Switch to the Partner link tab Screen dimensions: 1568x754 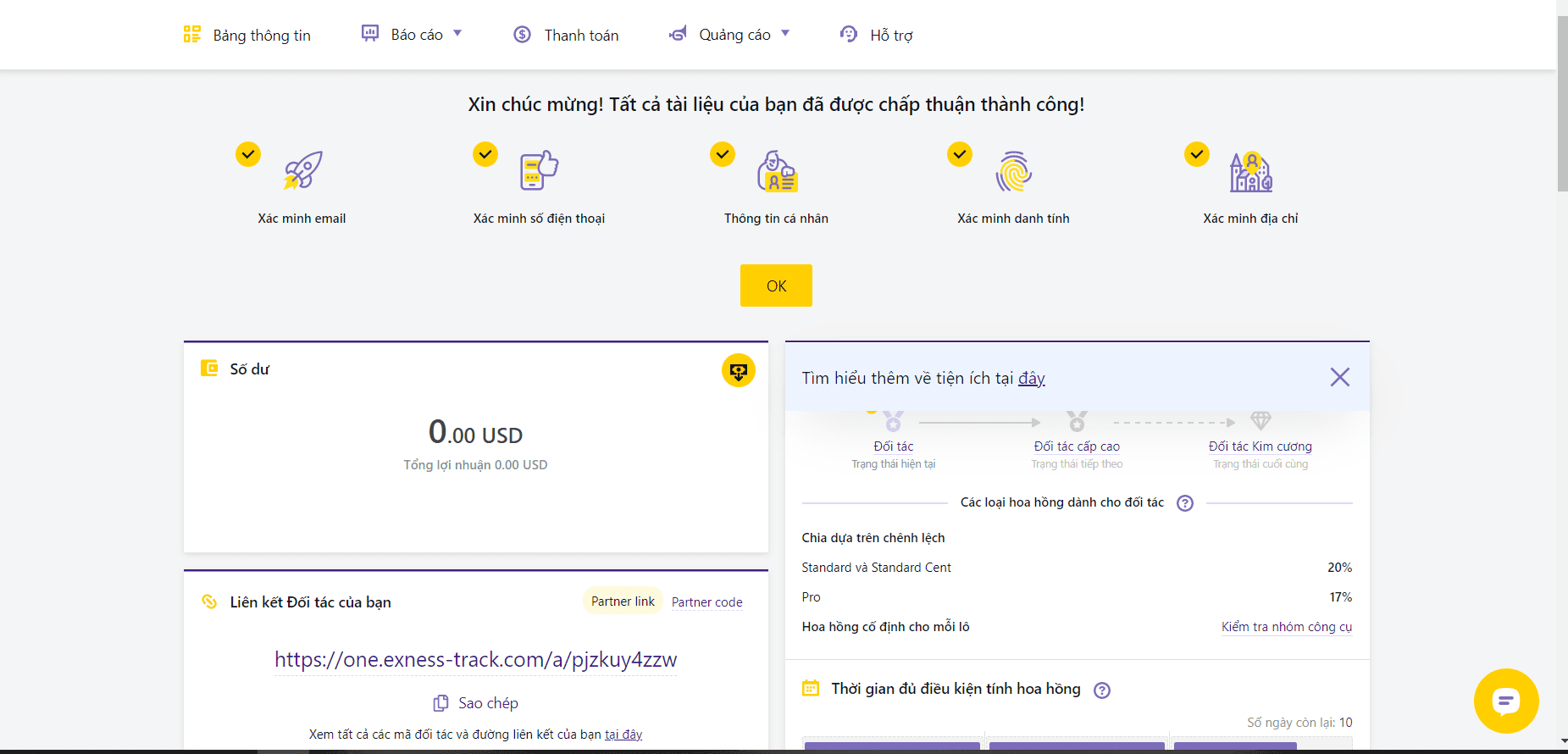623,602
